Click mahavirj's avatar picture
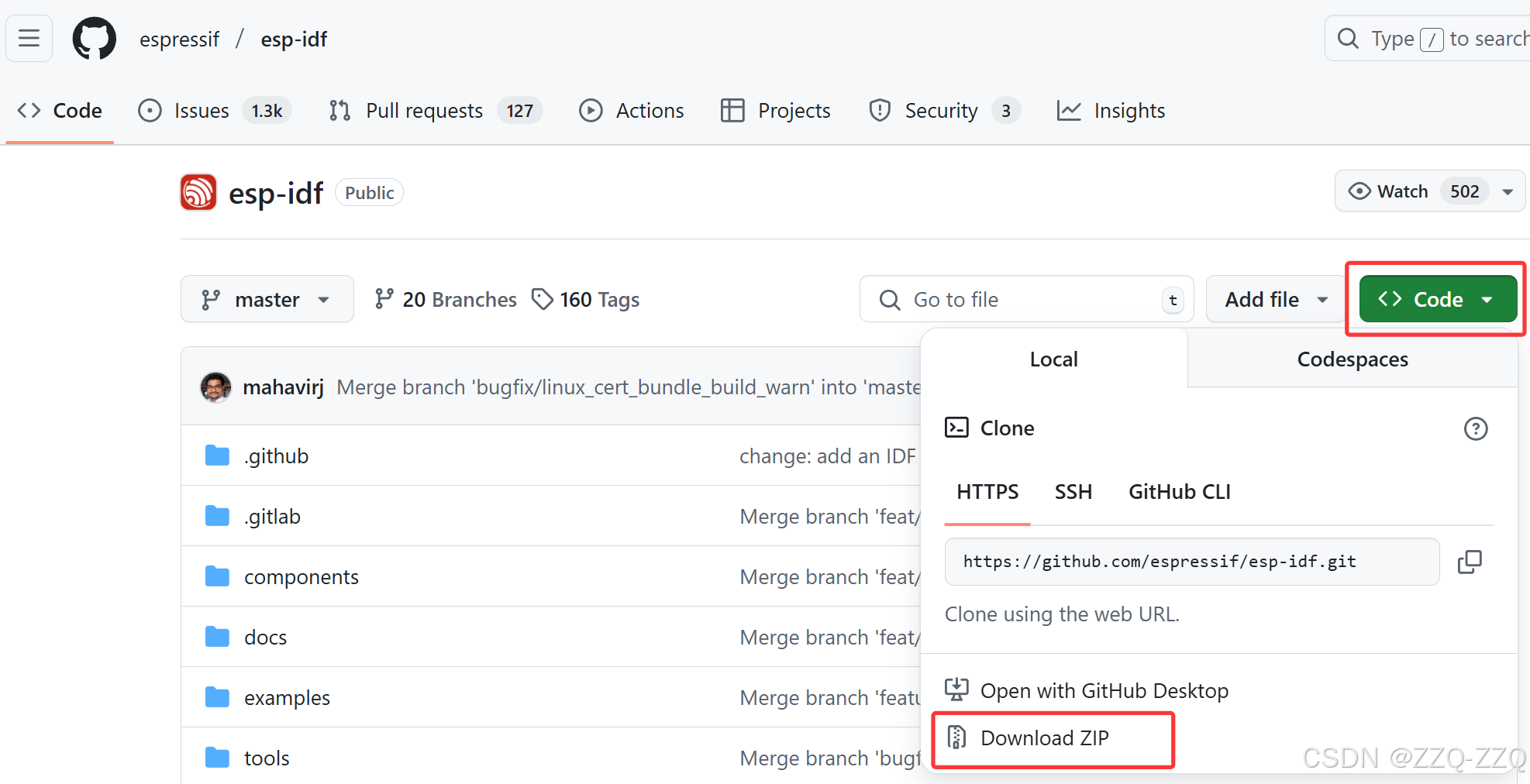The width and height of the screenshot is (1530, 784). pyautogui.click(x=215, y=387)
